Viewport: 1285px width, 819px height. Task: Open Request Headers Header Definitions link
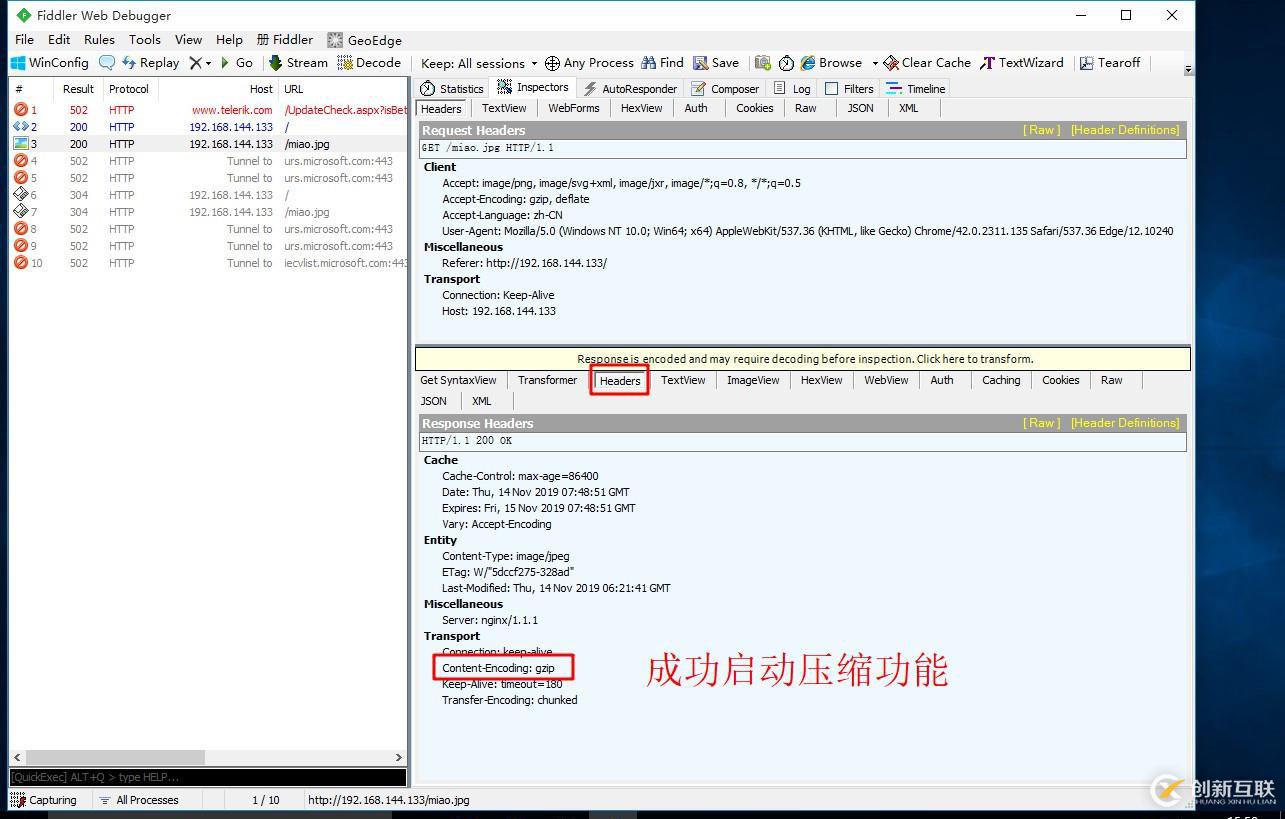coord(1125,130)
